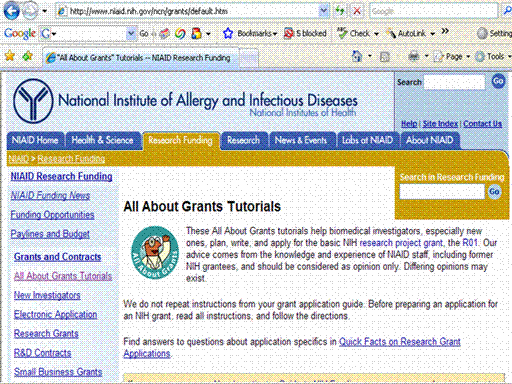Expand the Check dropdown arrow
Screen dimensions: 512x384
tap(376, 34)
